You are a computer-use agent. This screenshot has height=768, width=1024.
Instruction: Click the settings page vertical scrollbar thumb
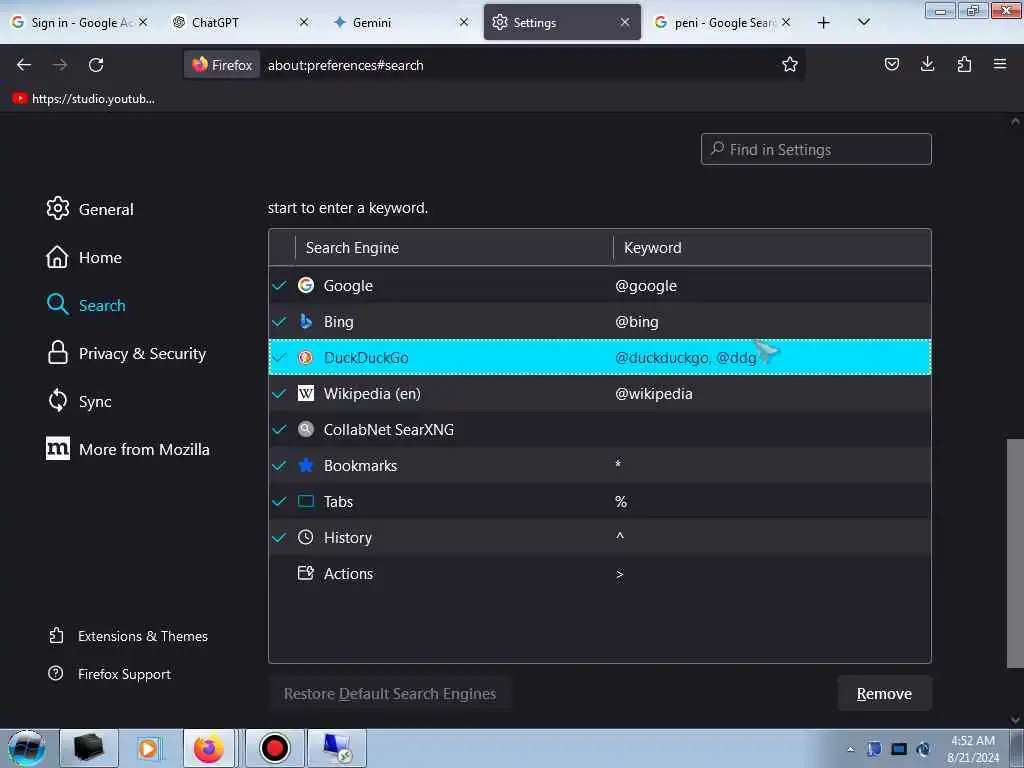click(1015, 554)
